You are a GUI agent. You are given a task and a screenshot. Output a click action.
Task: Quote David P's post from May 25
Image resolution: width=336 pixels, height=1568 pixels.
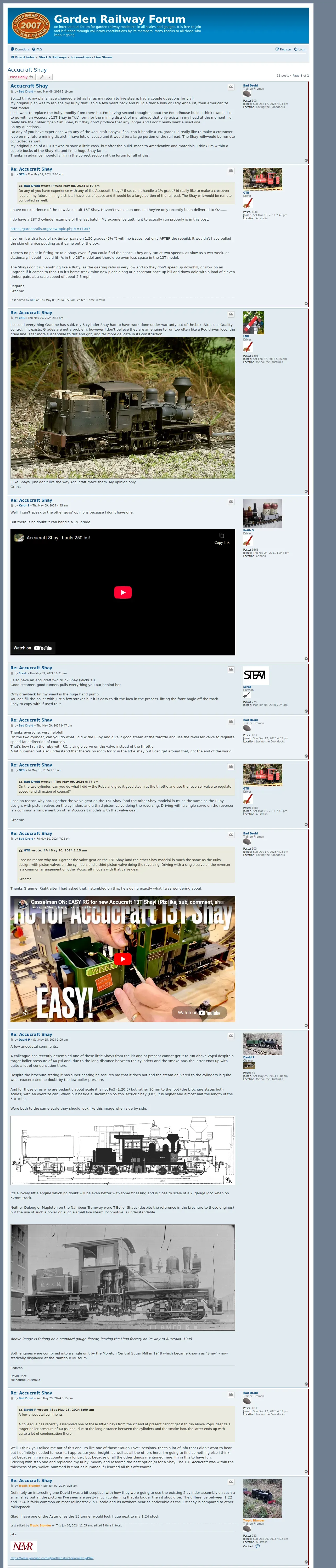[x=231, y=1036]
